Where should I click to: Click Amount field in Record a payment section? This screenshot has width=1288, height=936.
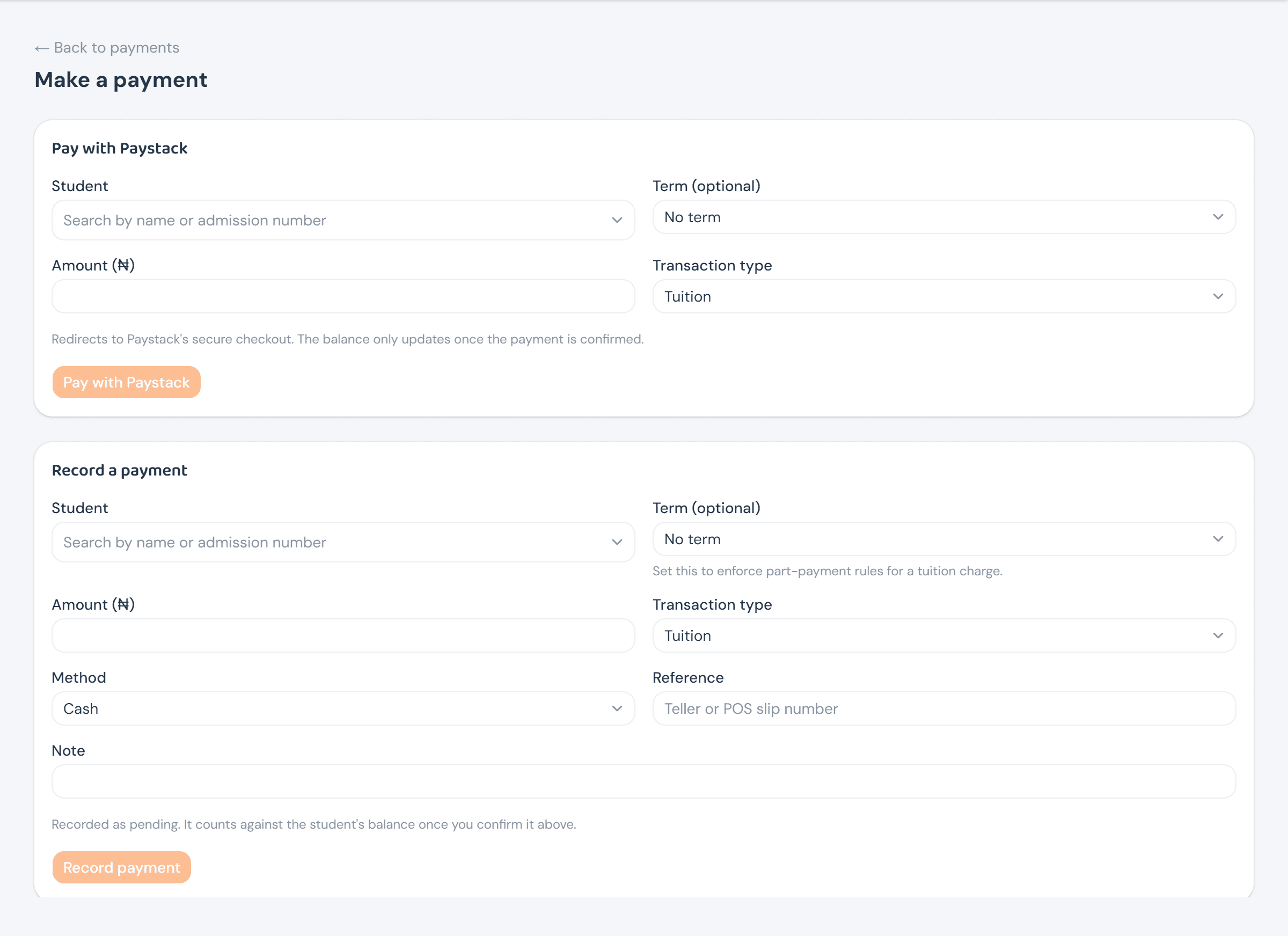(x=343, y=635)
